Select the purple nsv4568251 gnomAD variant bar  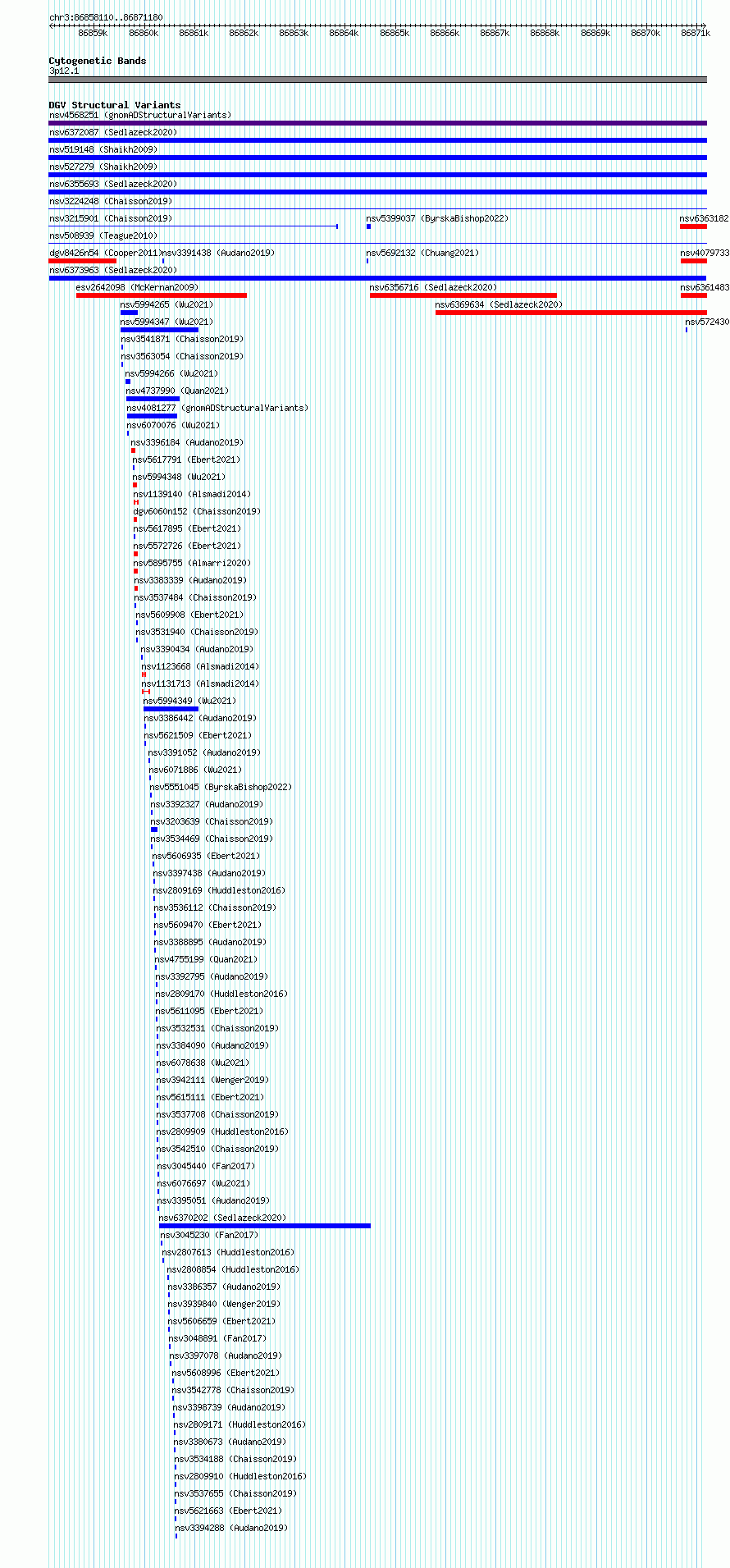(x=378, y=123)
